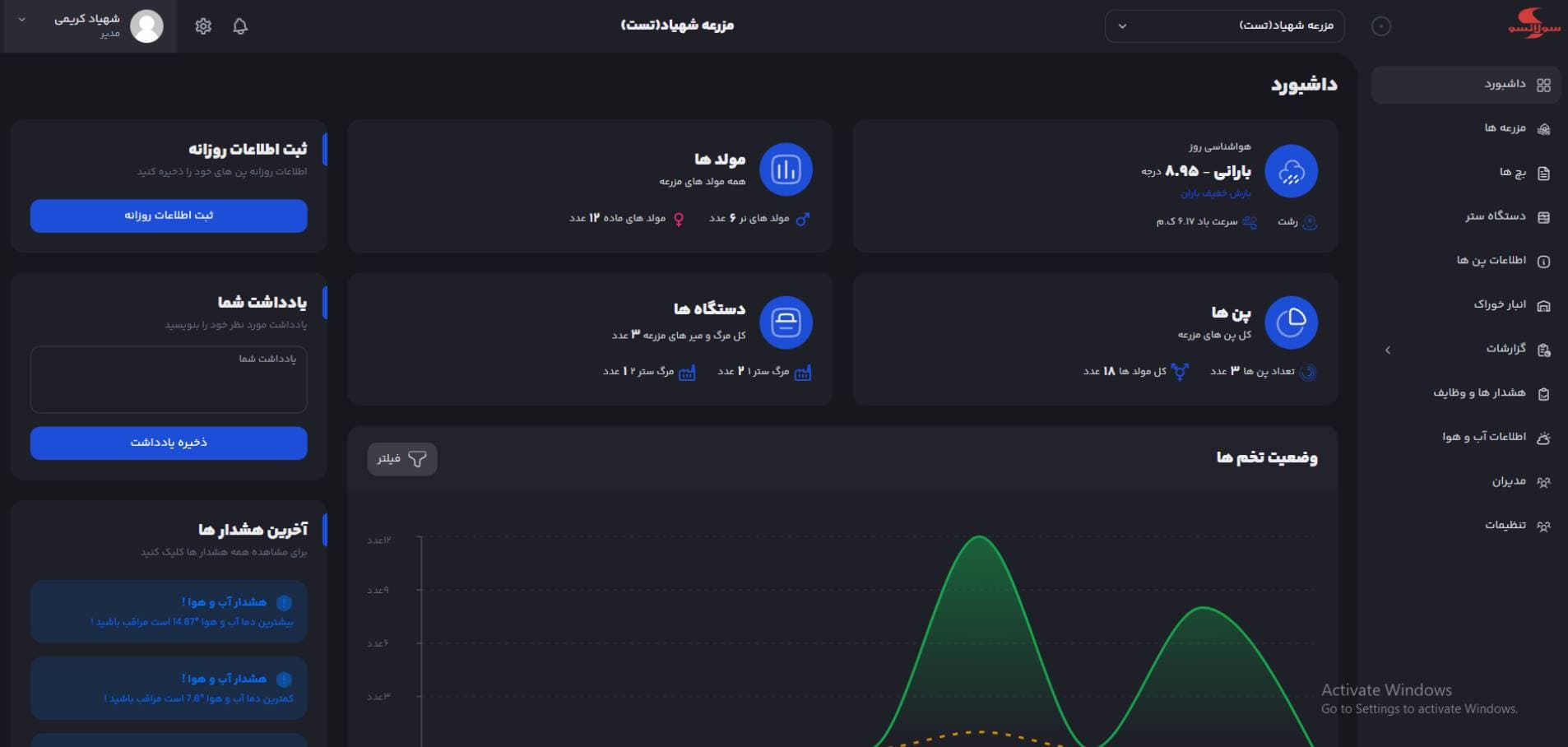
Task: Click the انبار خوراک warehouse icon
Action: (1543, 305)
